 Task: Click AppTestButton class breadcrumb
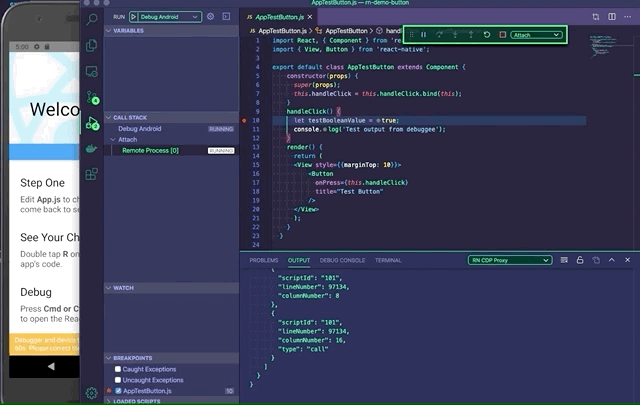346,31
